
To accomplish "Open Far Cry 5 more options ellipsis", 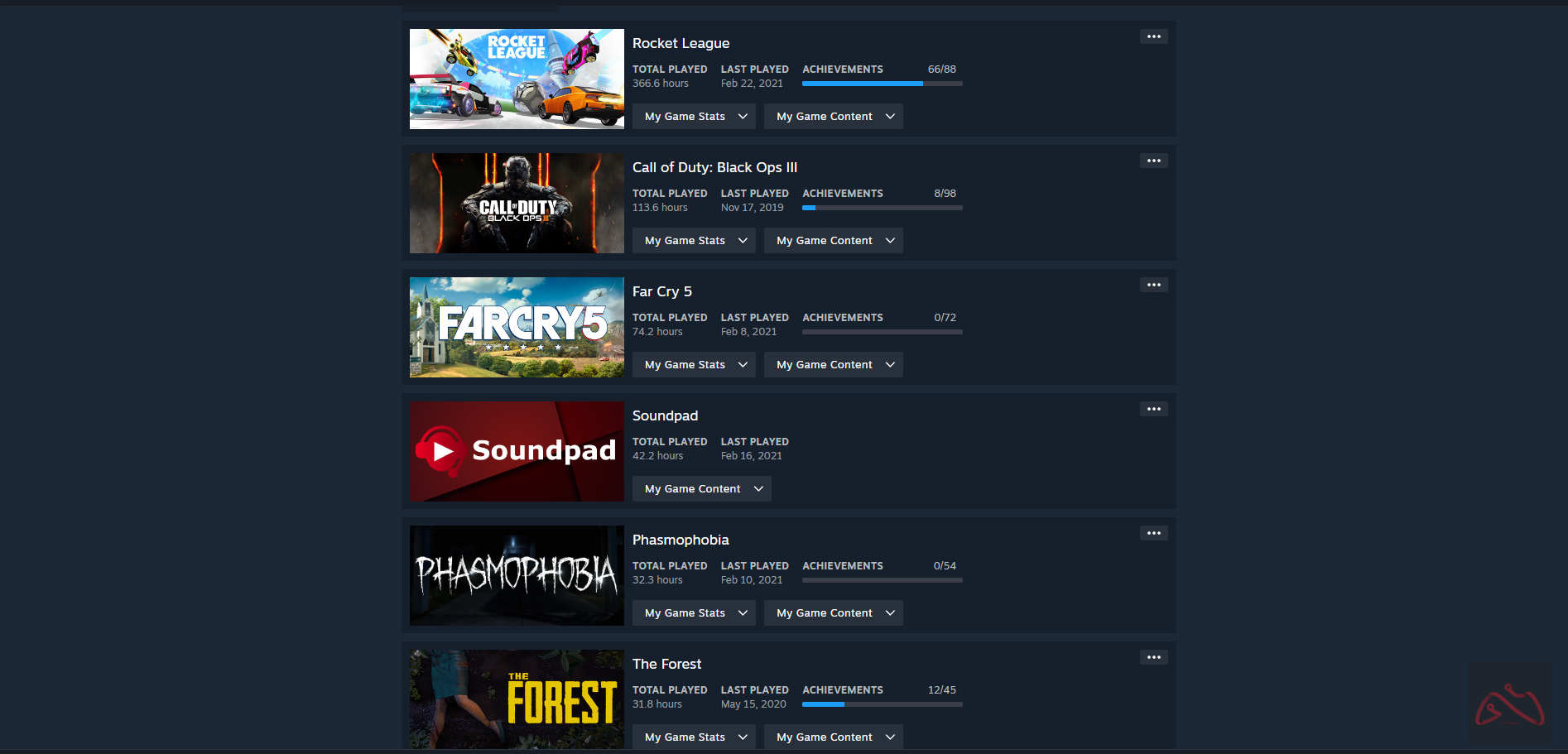I will [x=1153, y=285].
